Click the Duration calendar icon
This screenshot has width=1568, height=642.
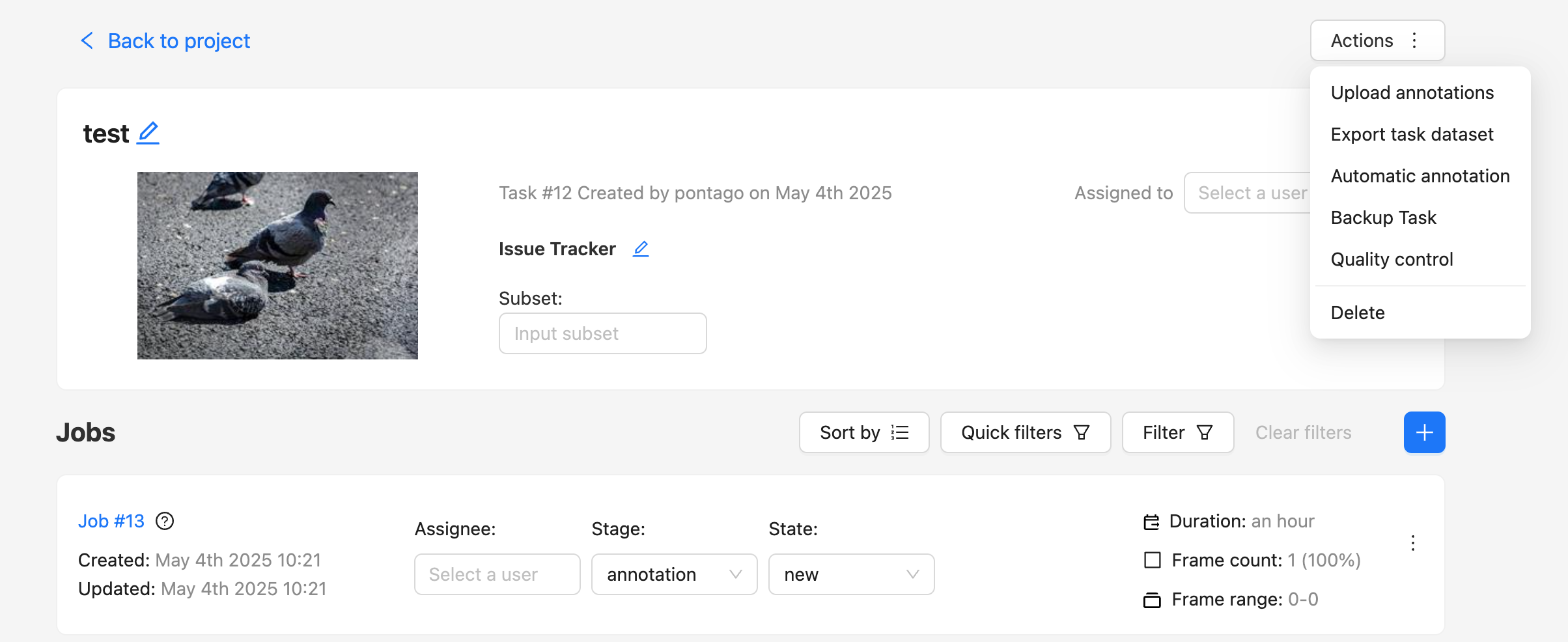pos(1151,522)
